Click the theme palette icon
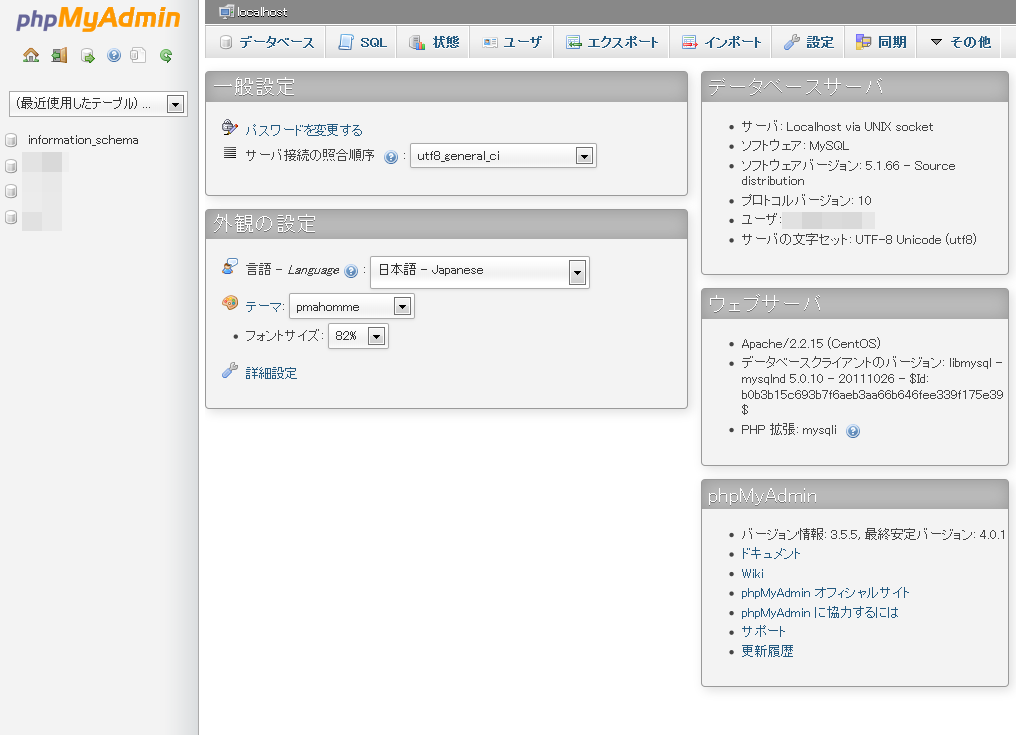This screenshot has height=735, width=1016. pyautogui.click(x=229, y=303)
